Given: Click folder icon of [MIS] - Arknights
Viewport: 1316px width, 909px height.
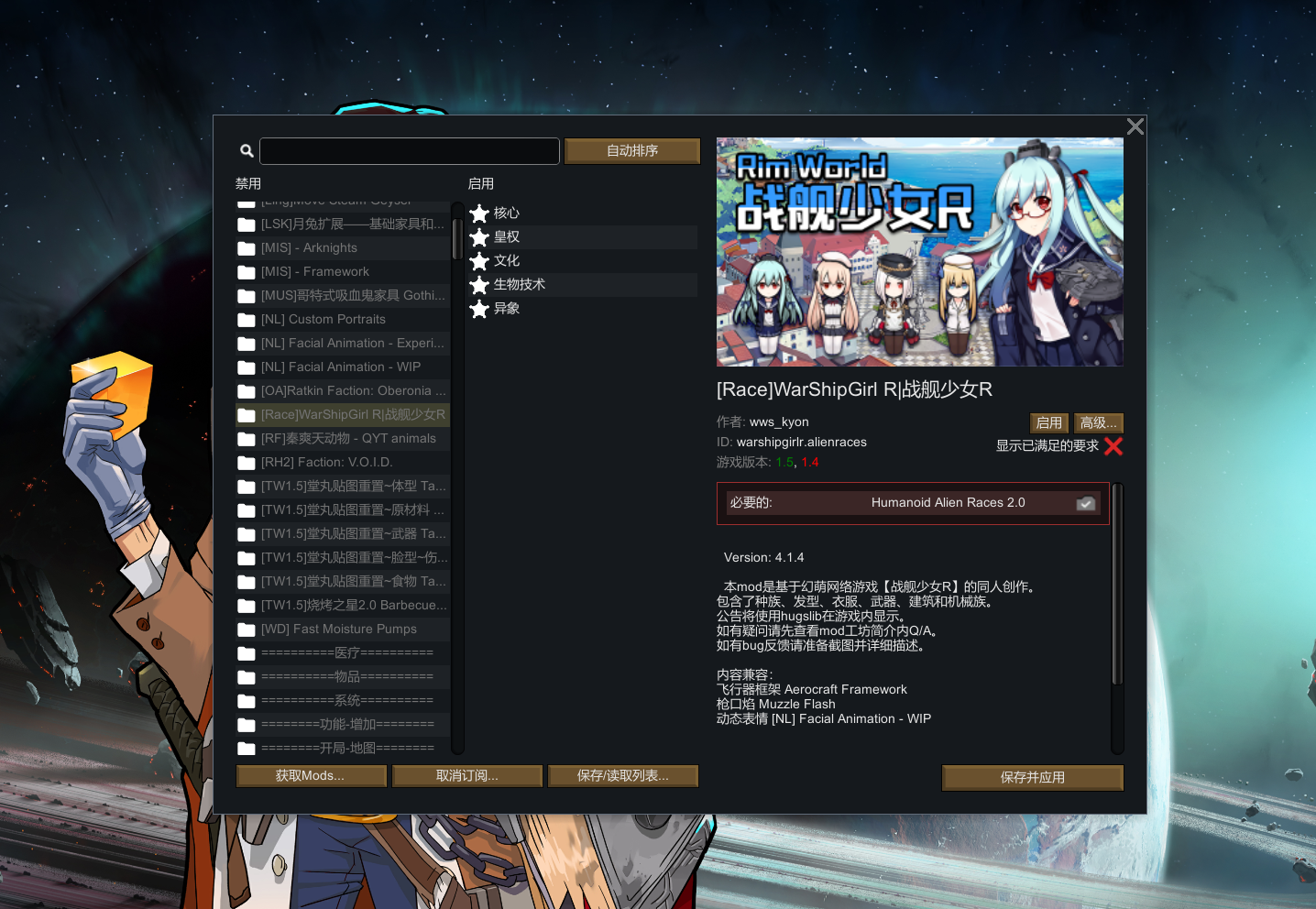Looking at the screenshot, I should [247, 248].
